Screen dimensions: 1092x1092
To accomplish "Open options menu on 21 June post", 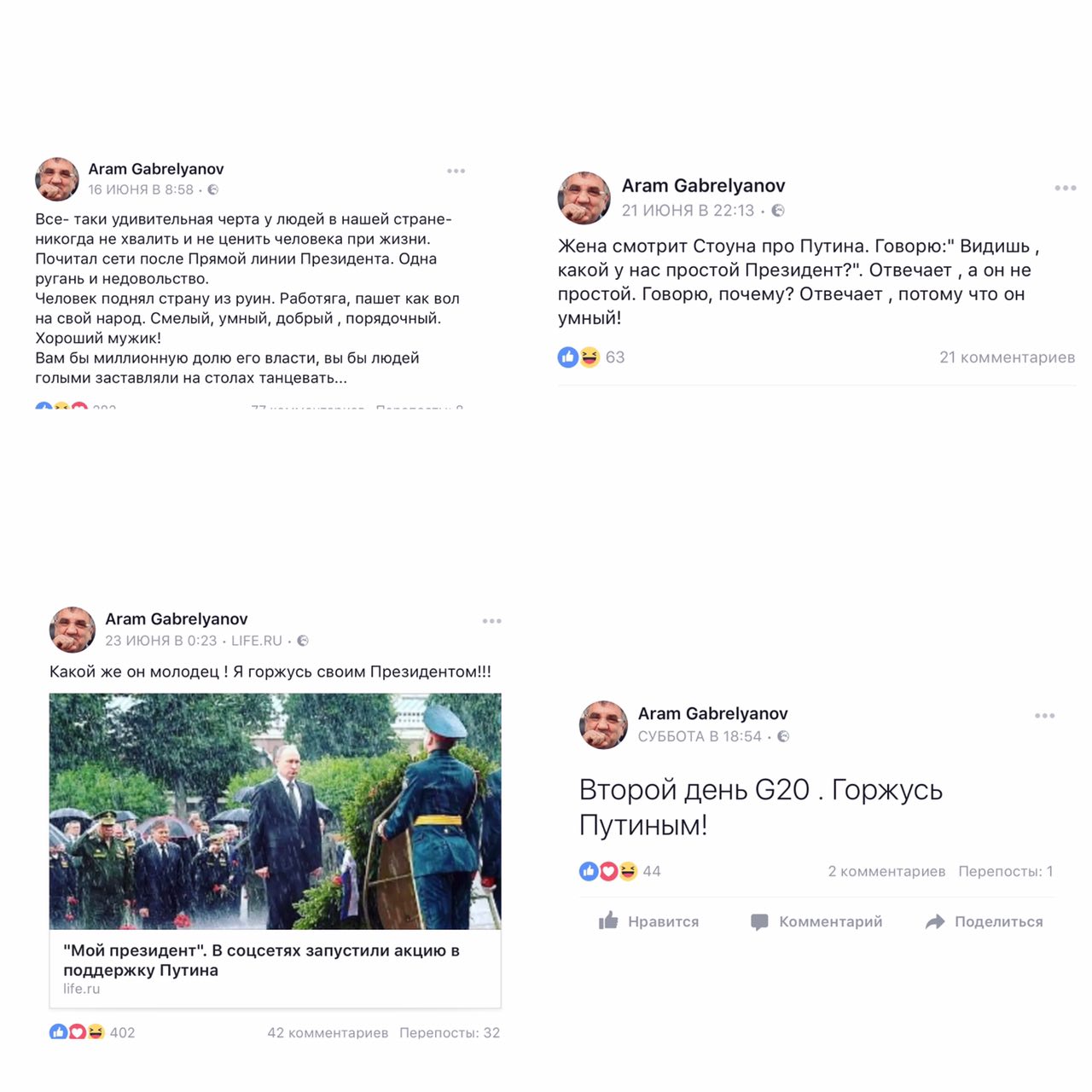I will pyautogui.click(x=1065, y=188).
